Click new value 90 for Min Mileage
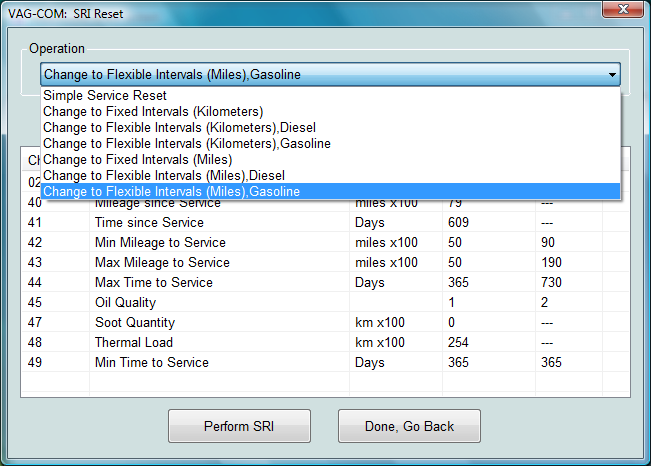 [548, 243]
